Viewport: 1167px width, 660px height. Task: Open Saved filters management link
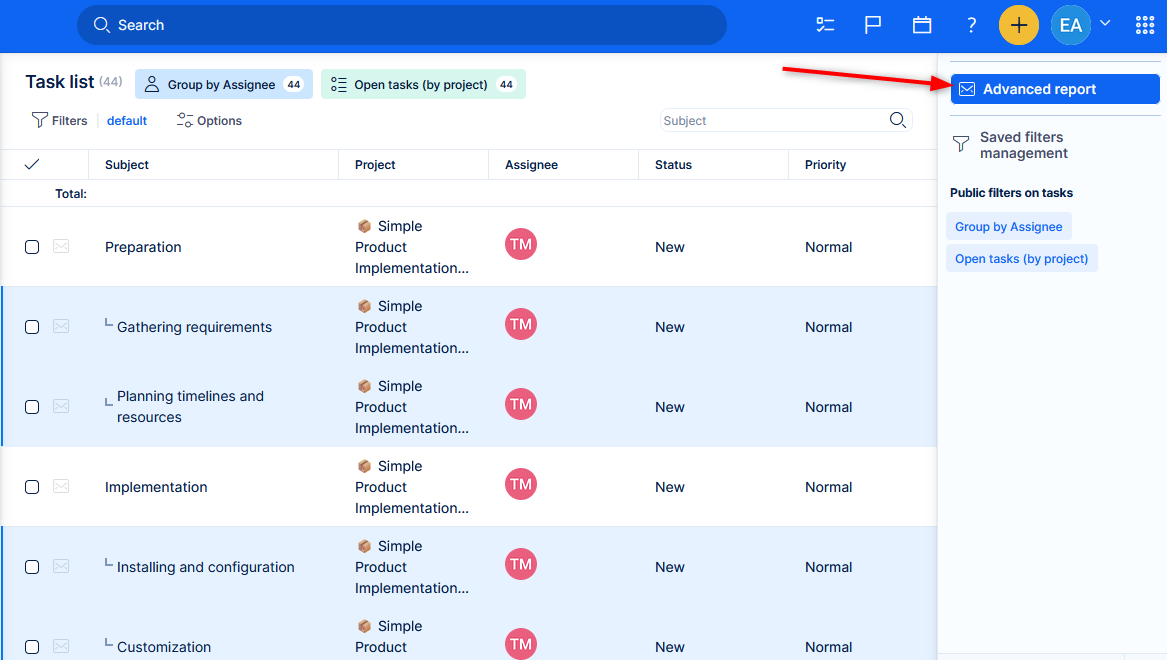[x=1022, y=145]
